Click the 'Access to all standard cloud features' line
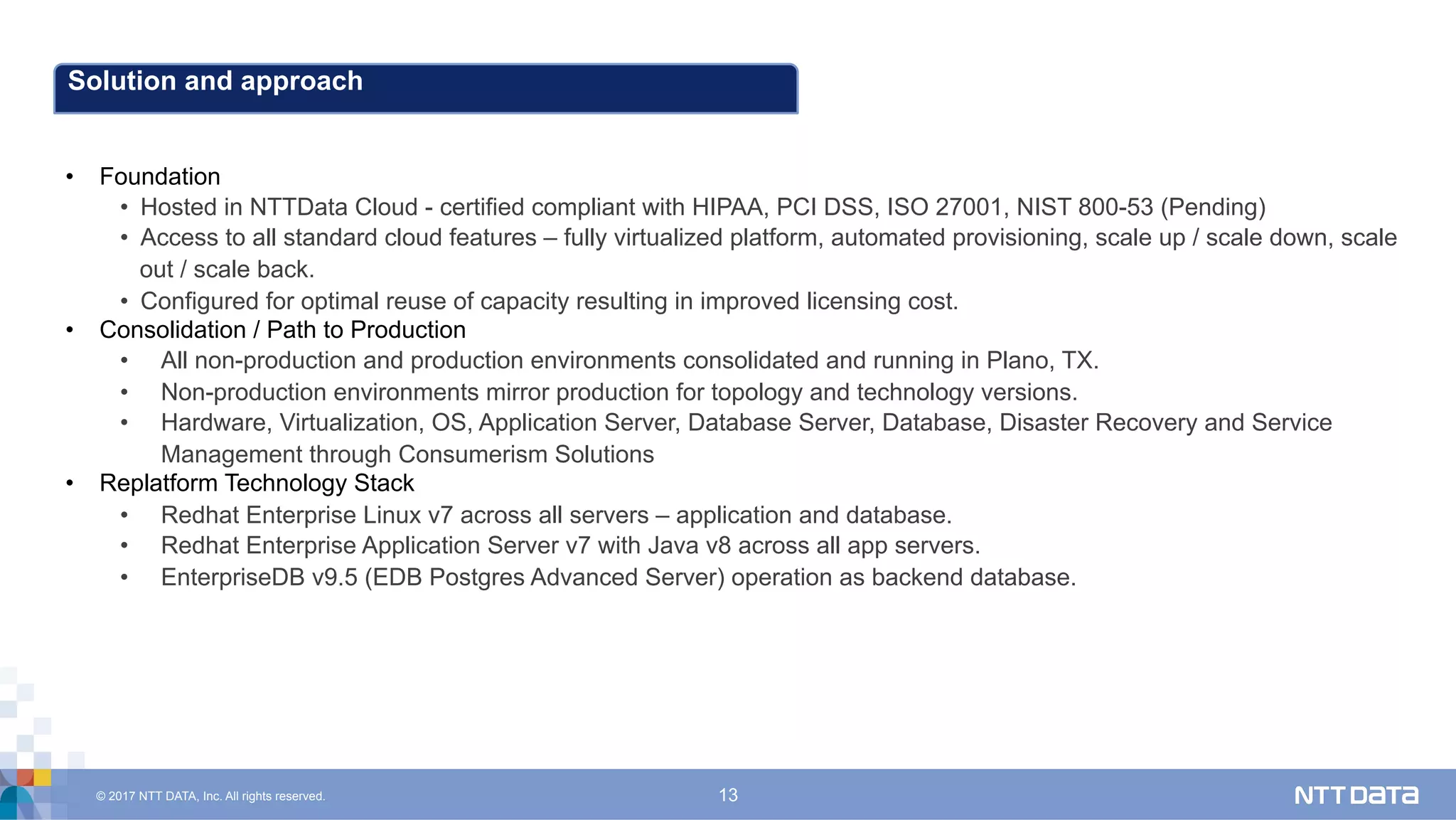The height and width of the screenshot is (820, 1456). (x=769, y=238)
